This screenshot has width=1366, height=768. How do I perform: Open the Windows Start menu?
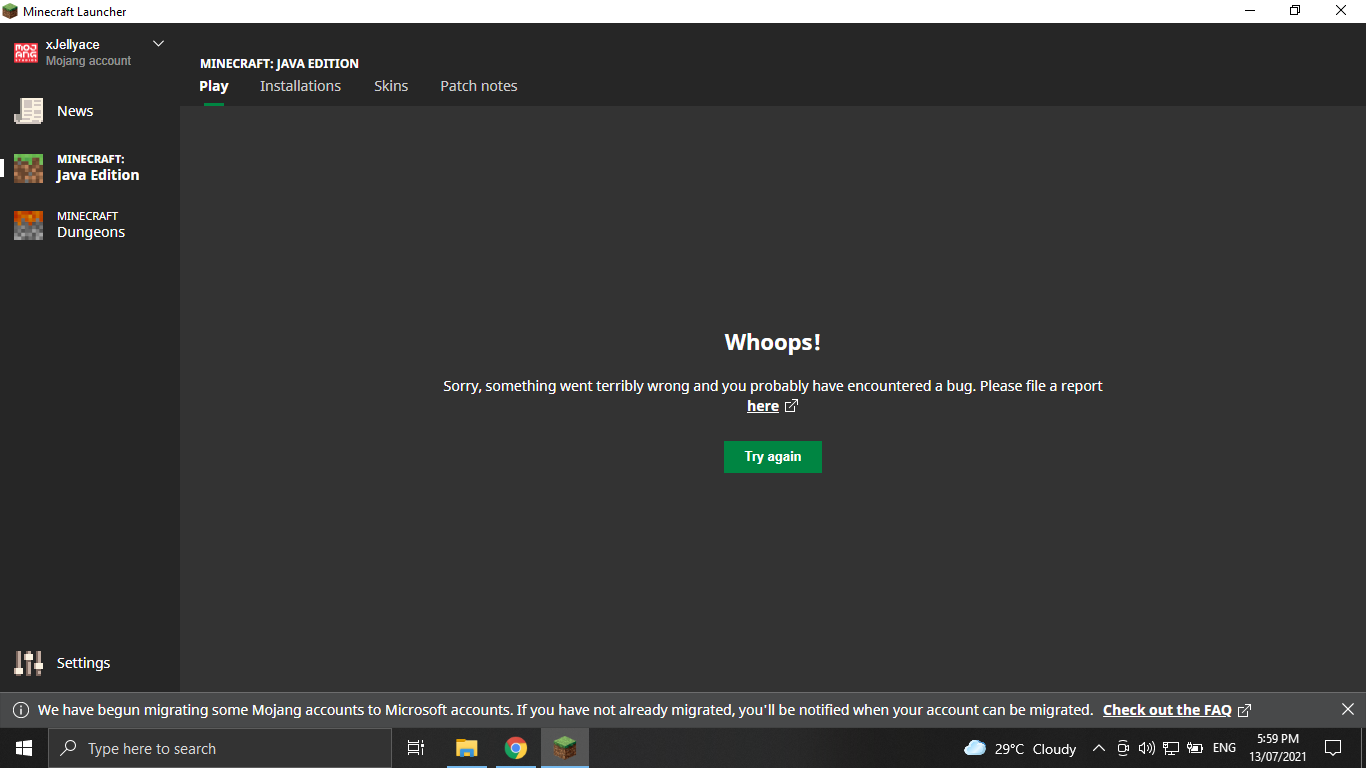tap(24, 748)
